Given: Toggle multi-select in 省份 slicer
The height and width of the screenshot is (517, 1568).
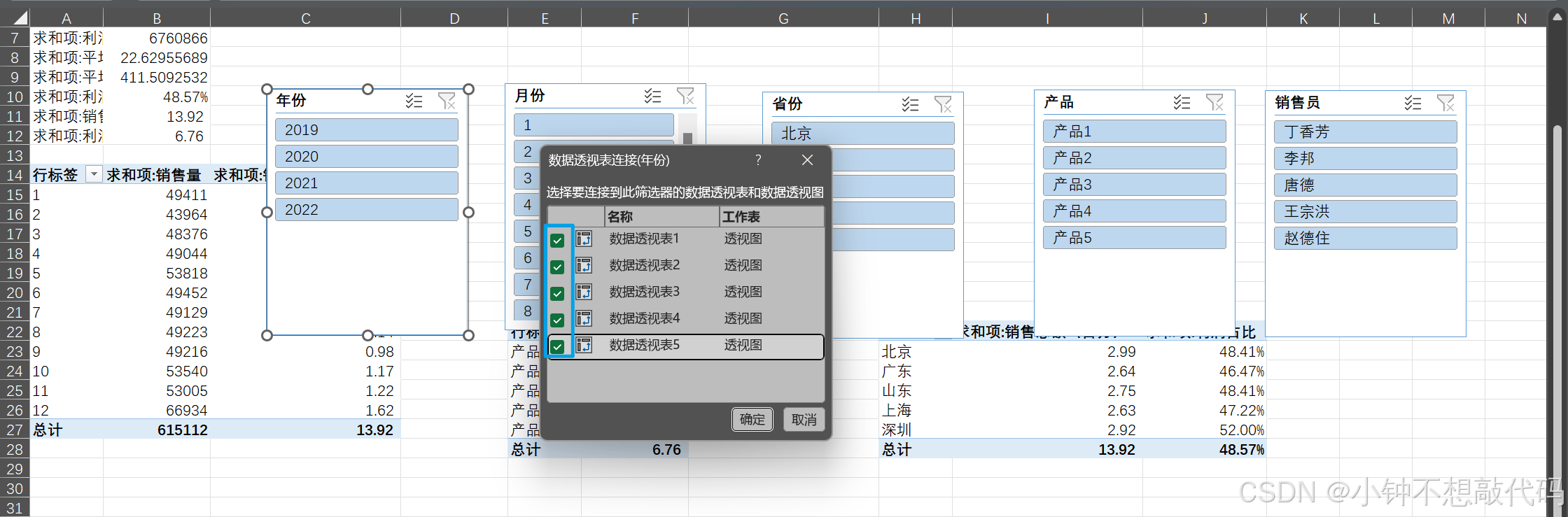Looking at the screenshot, I should (x=910, y=105).
